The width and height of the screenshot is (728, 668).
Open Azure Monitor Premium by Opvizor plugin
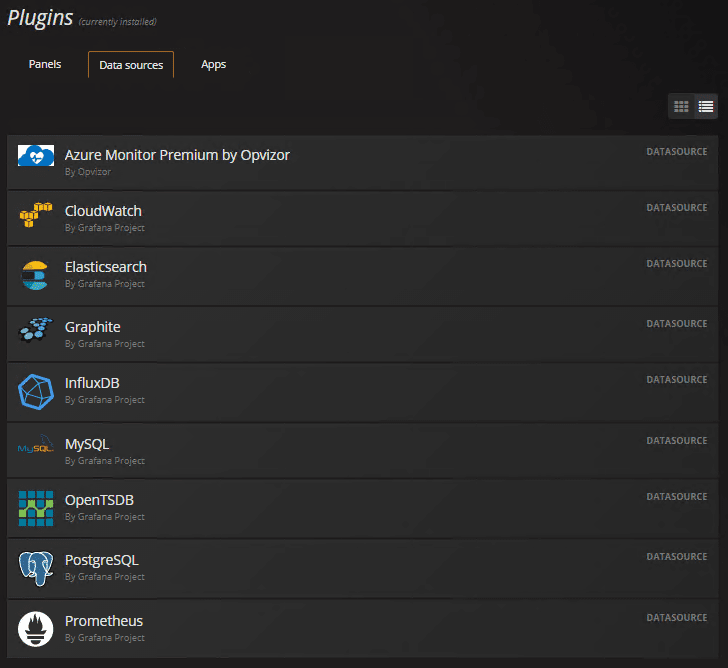pos(177,155)
